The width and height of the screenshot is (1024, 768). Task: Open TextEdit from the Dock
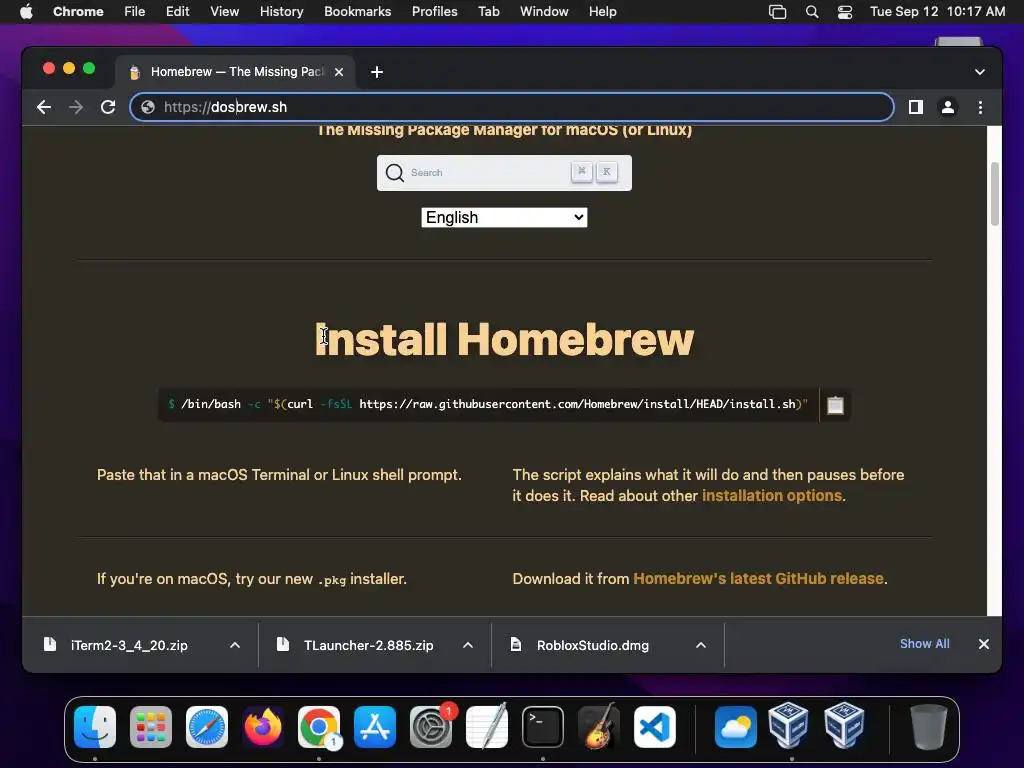487,727
